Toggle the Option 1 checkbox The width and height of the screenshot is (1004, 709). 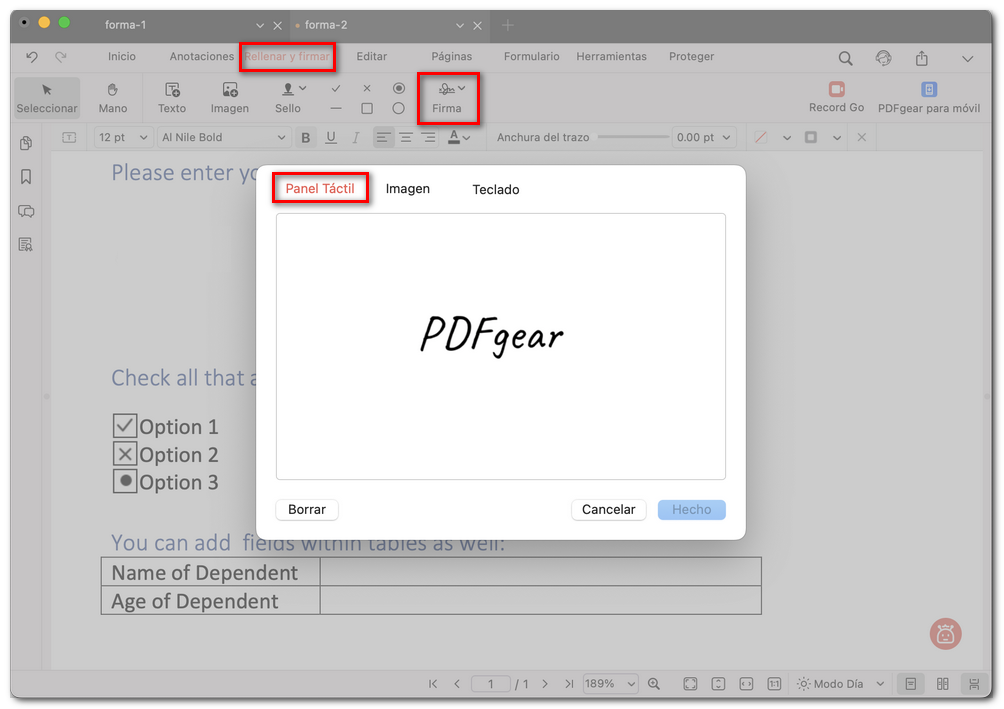coord(125,427)
